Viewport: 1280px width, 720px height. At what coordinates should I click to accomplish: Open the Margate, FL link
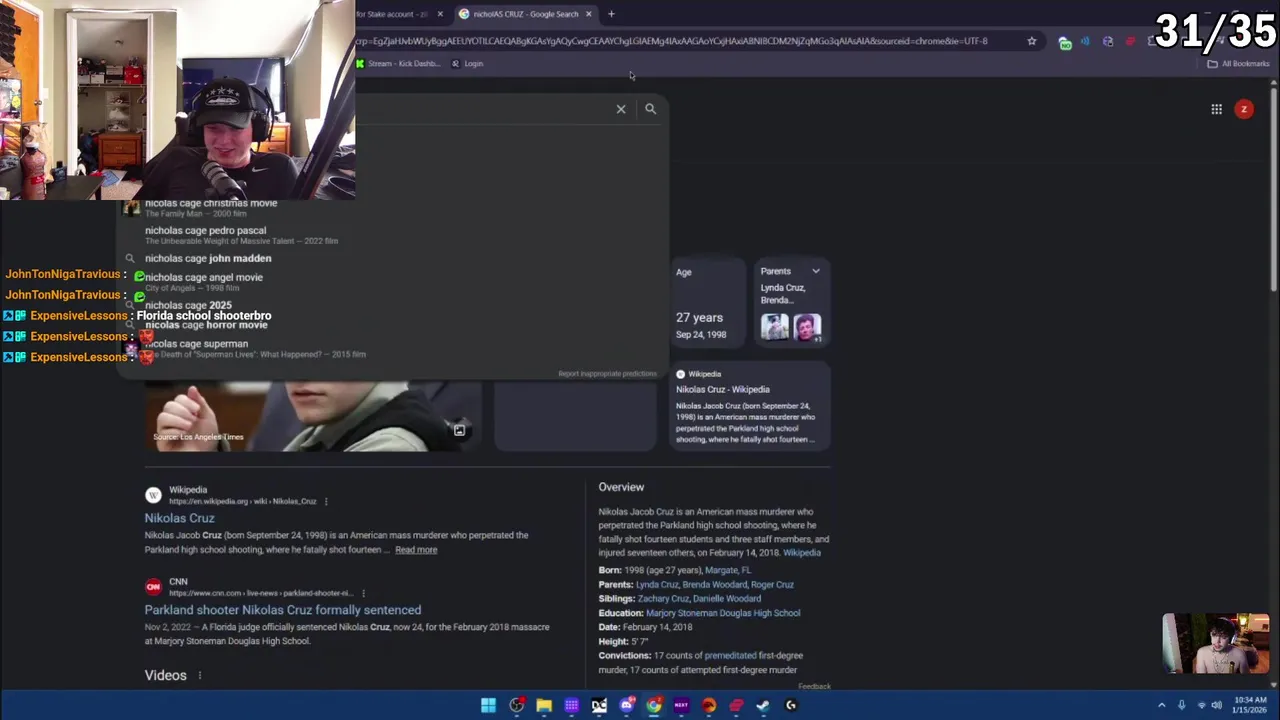pos(728,570)
